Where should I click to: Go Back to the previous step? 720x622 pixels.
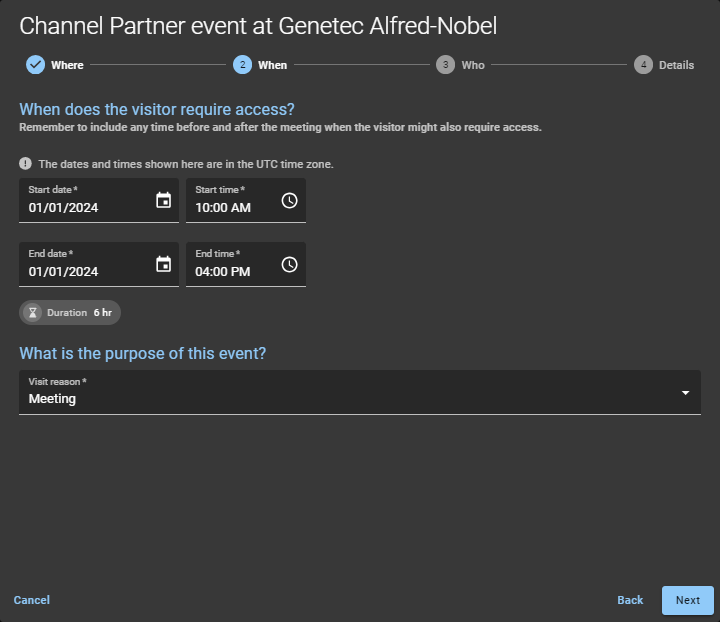(630, 600)
